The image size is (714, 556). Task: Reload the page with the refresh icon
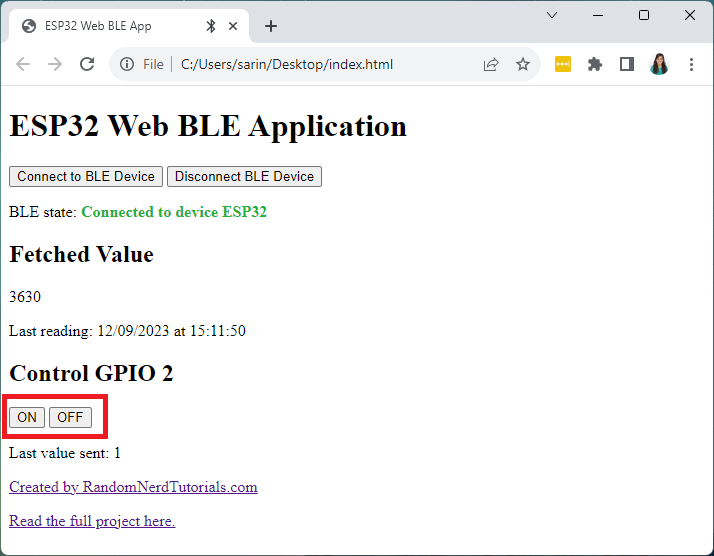(87, 64)
